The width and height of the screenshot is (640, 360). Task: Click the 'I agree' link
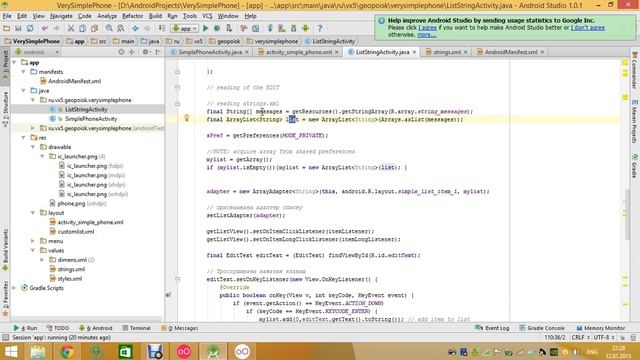pos(427,28)
